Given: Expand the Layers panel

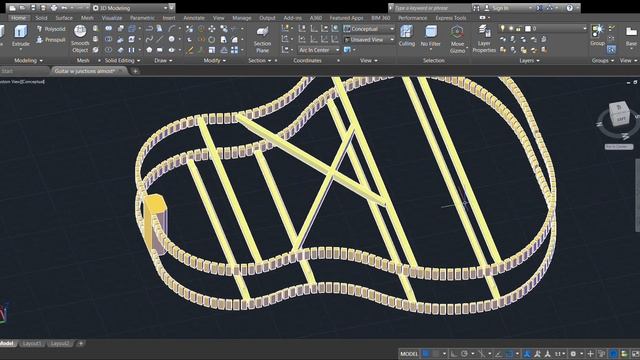Looking at the screenshot, I should click(x=529, y=60).
